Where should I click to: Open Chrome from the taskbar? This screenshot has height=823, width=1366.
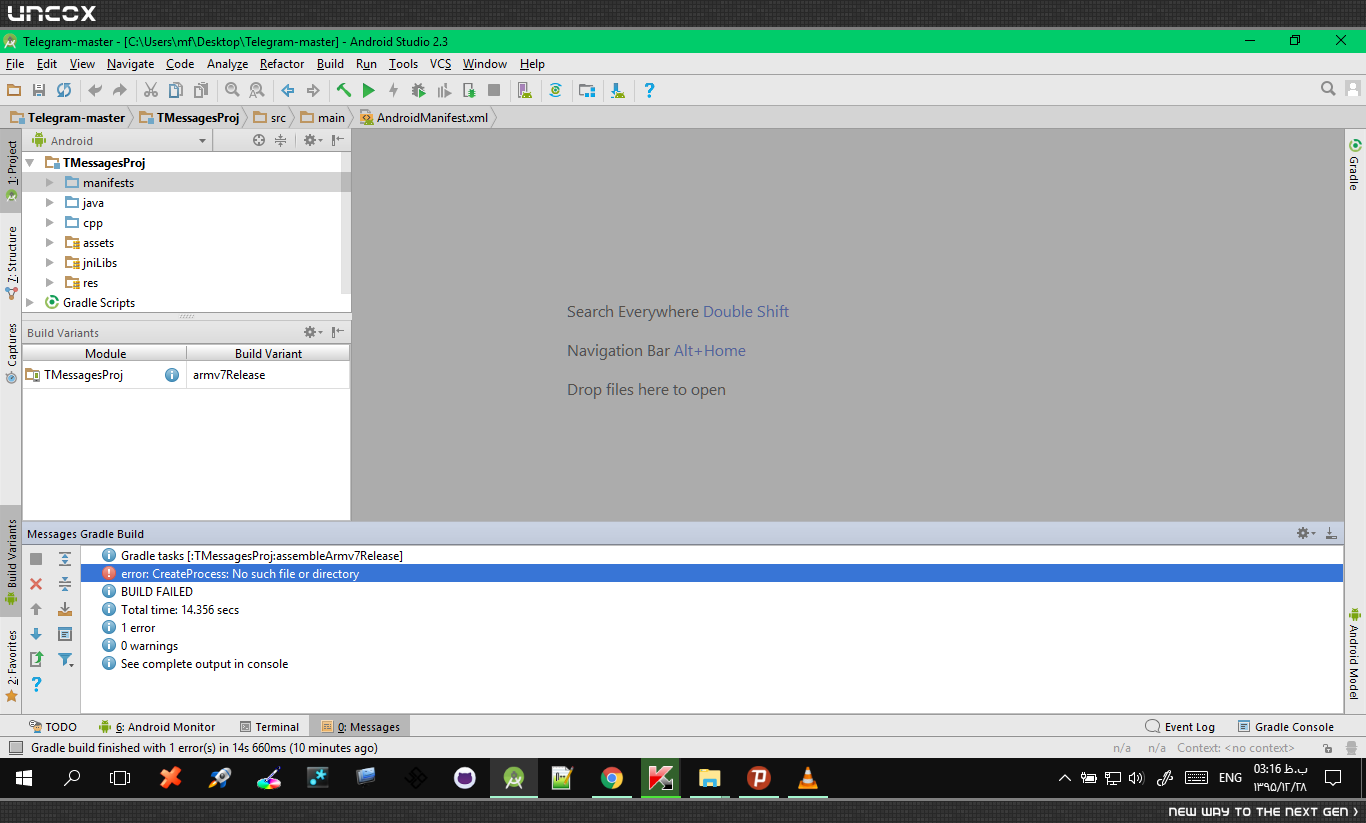pyautogui.click(x=611, y=778)
